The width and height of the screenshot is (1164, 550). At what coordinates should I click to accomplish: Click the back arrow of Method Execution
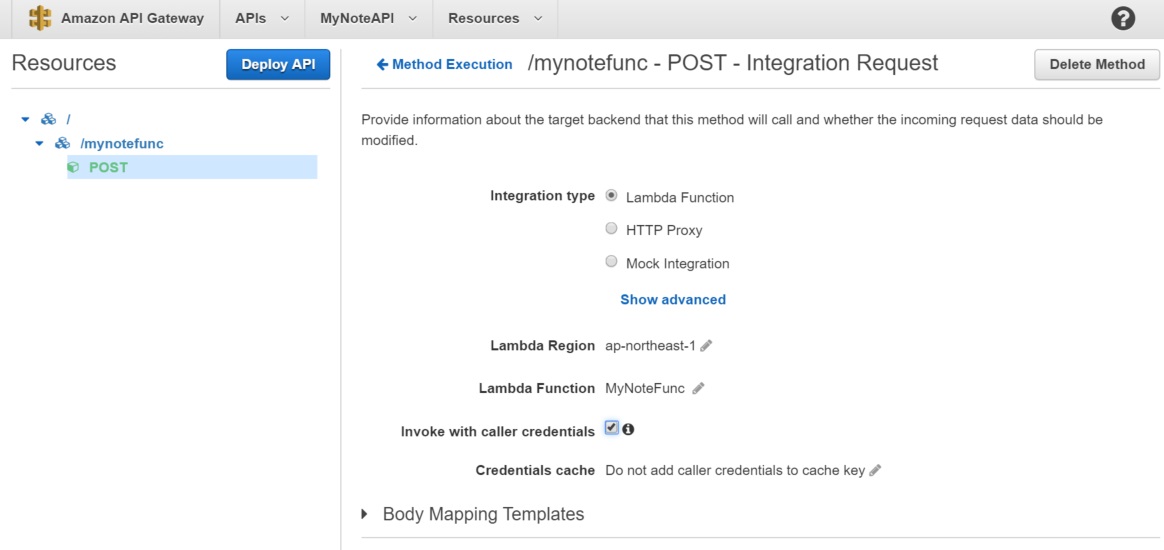click(382, 65)
